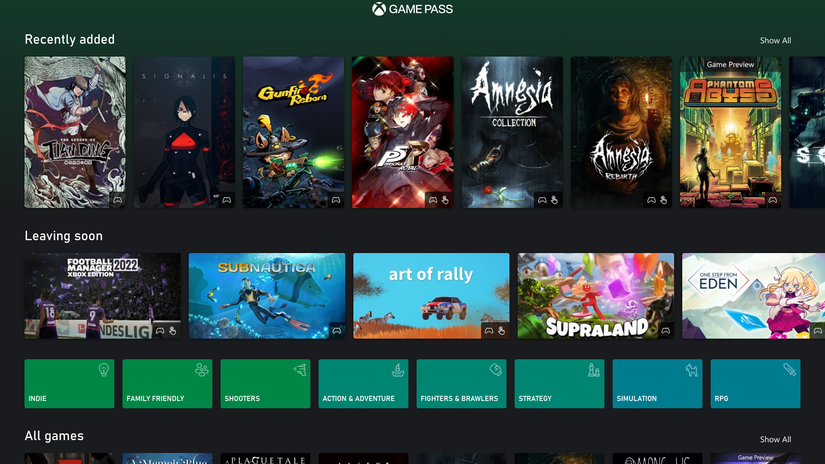Click the Xbox logo in Game Pass header

pyautogui.click(x=379, y=9)
